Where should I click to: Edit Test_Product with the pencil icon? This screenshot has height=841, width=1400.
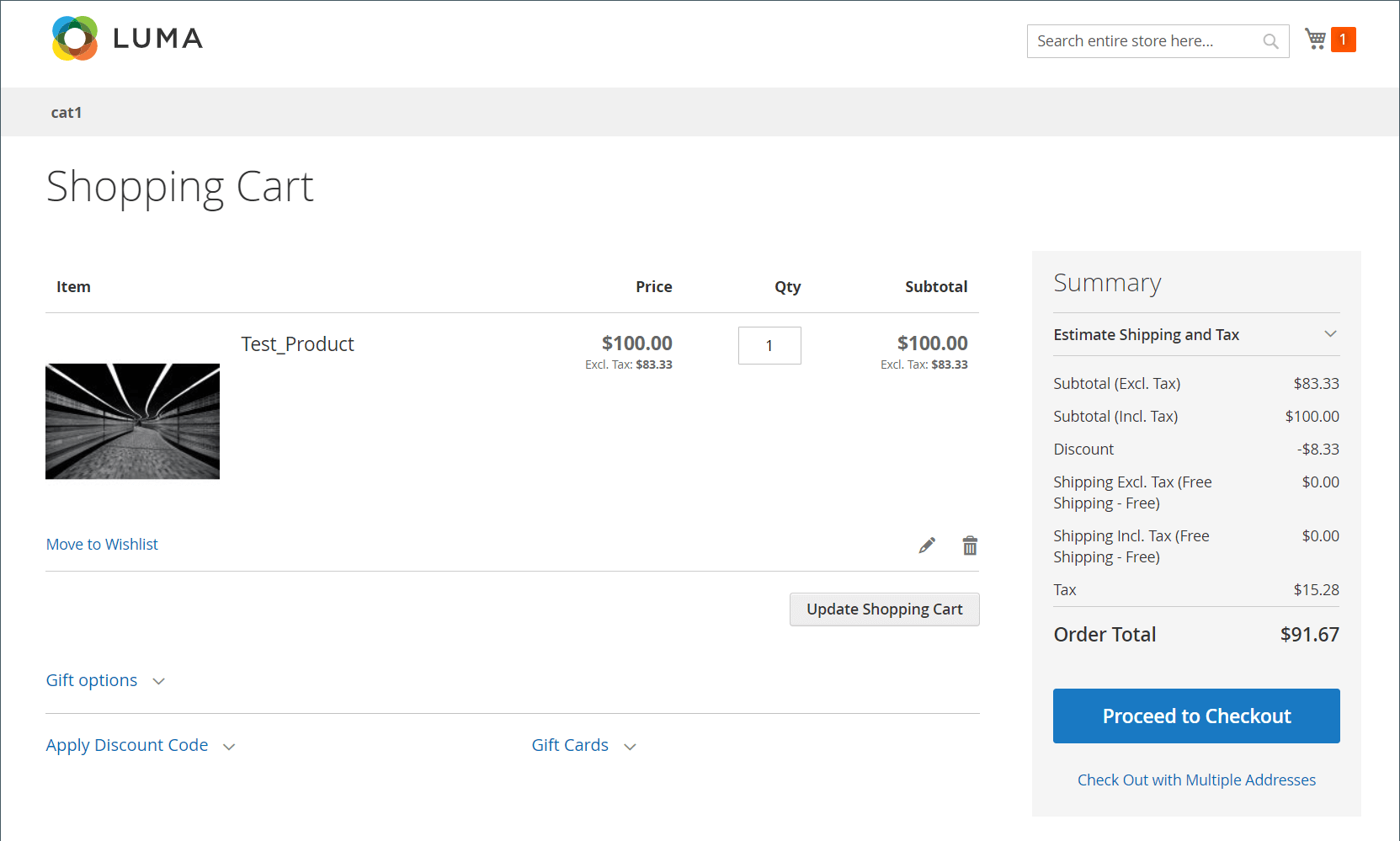pyautogui.click(x=927, y=546)
